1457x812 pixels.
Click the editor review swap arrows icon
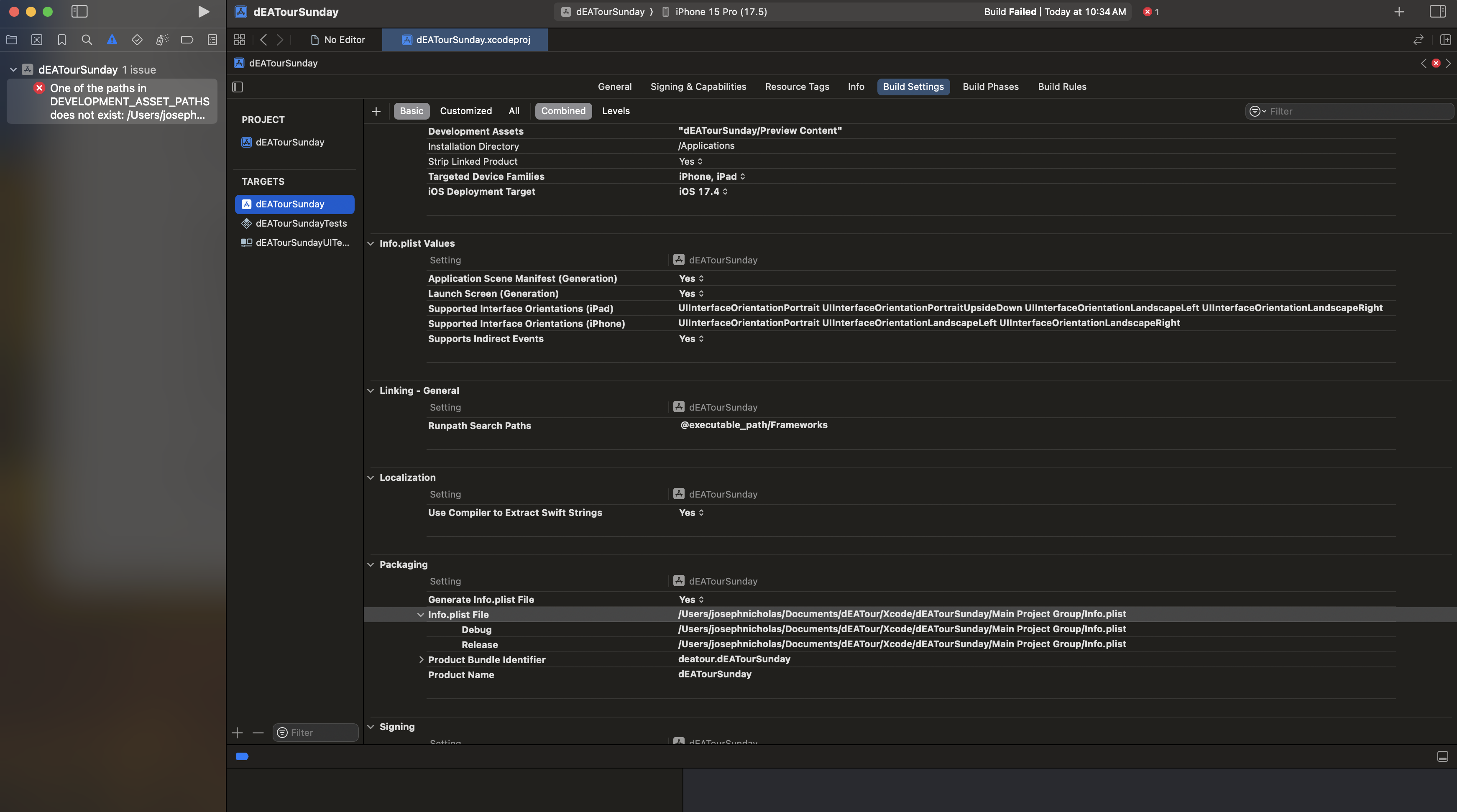[x=1418, y=40]
